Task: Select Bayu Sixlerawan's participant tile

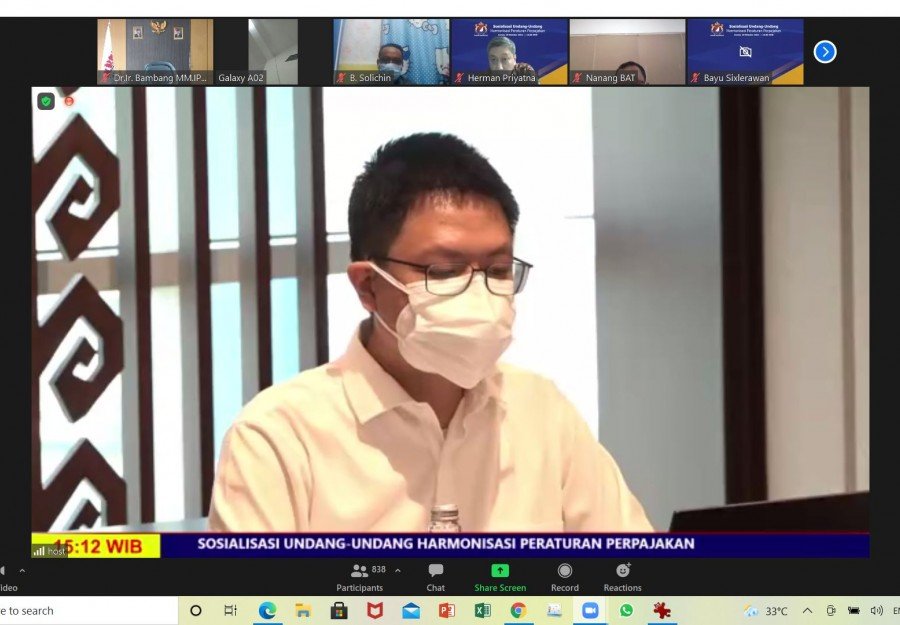Action: tap(746, 52)
